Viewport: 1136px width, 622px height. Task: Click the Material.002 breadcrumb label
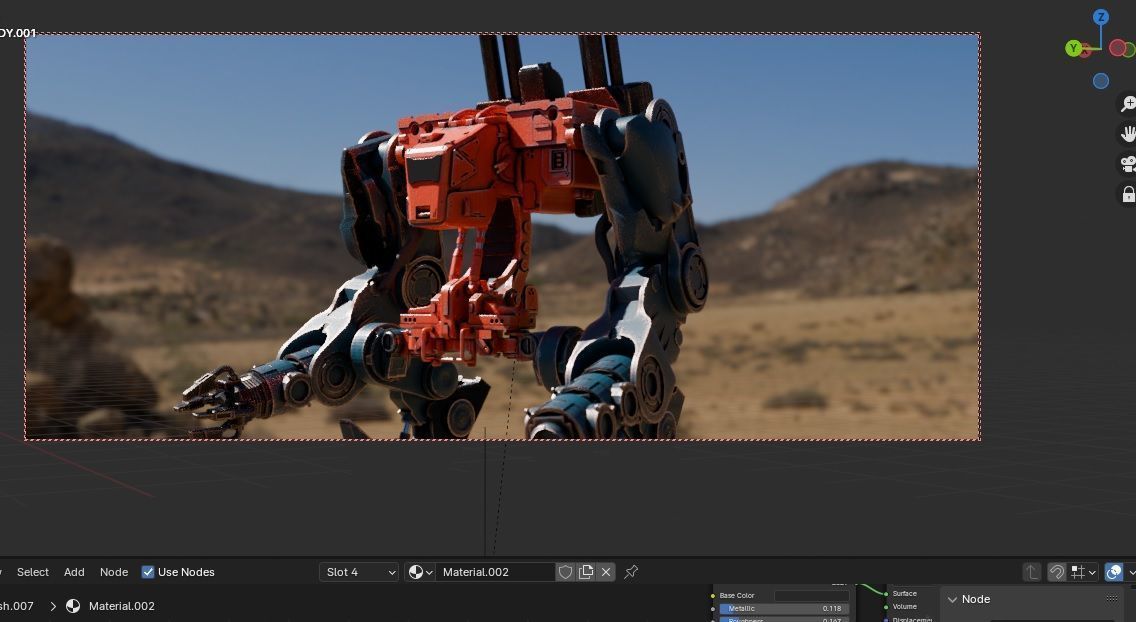[x=122, y=606]
